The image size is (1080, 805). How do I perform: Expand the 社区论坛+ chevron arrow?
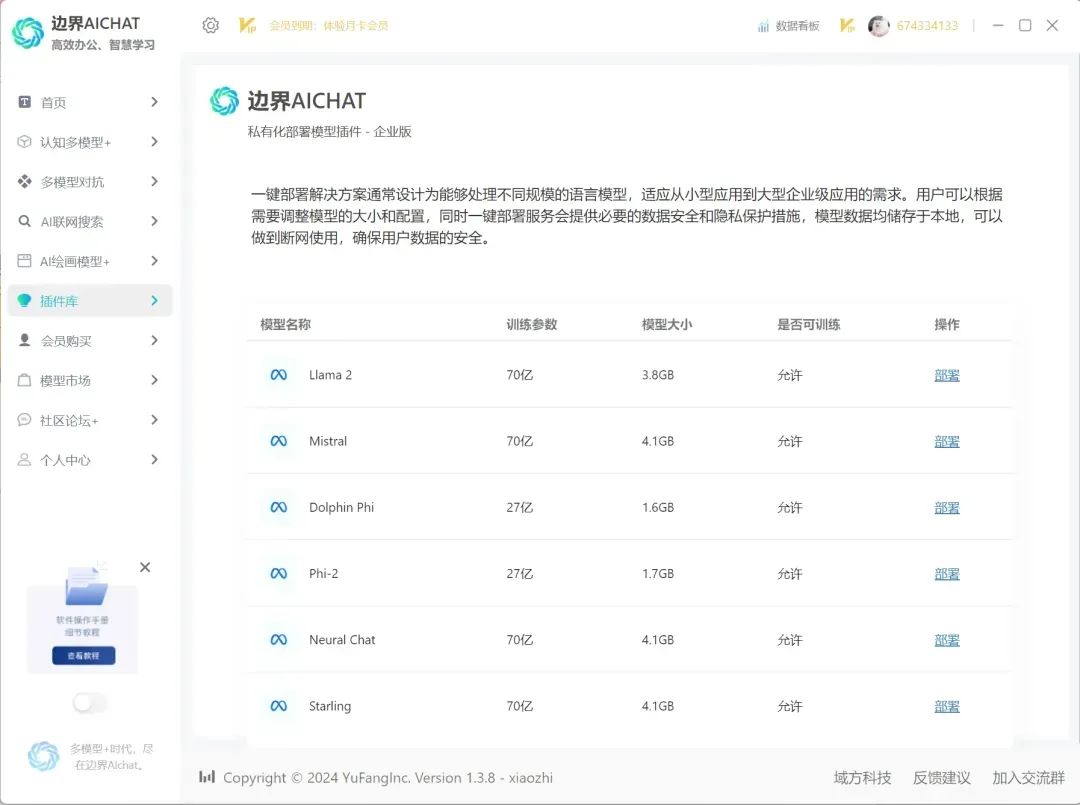coord(154,420)
